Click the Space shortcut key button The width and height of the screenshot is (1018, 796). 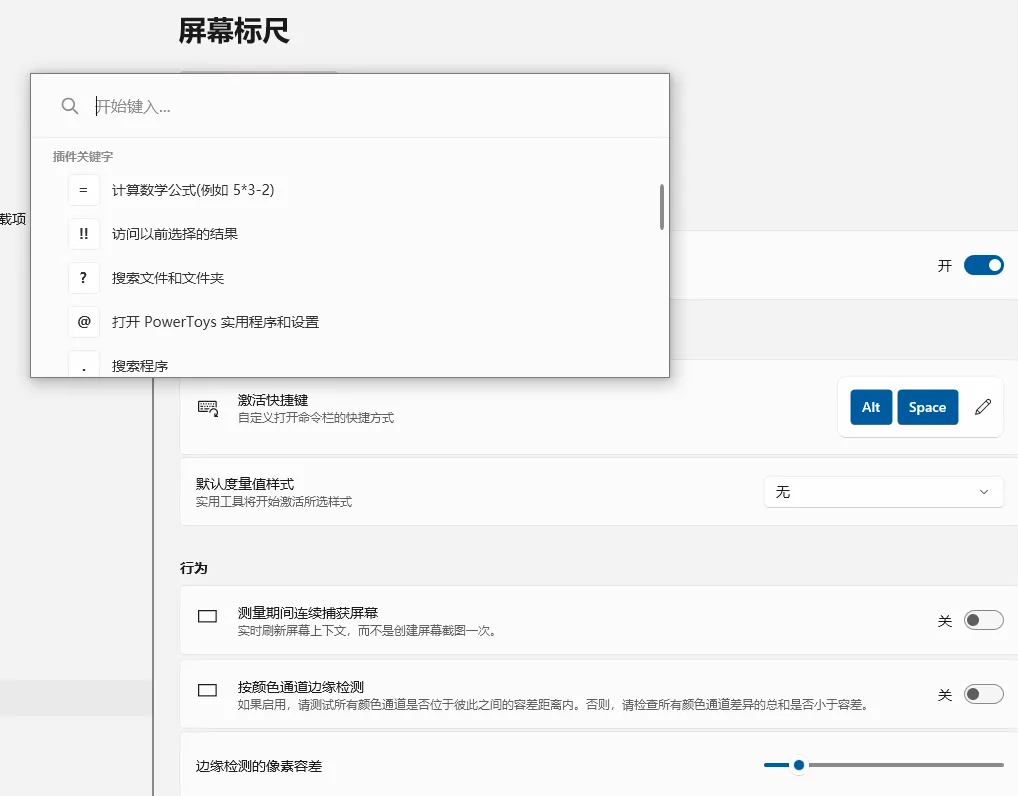927,407
